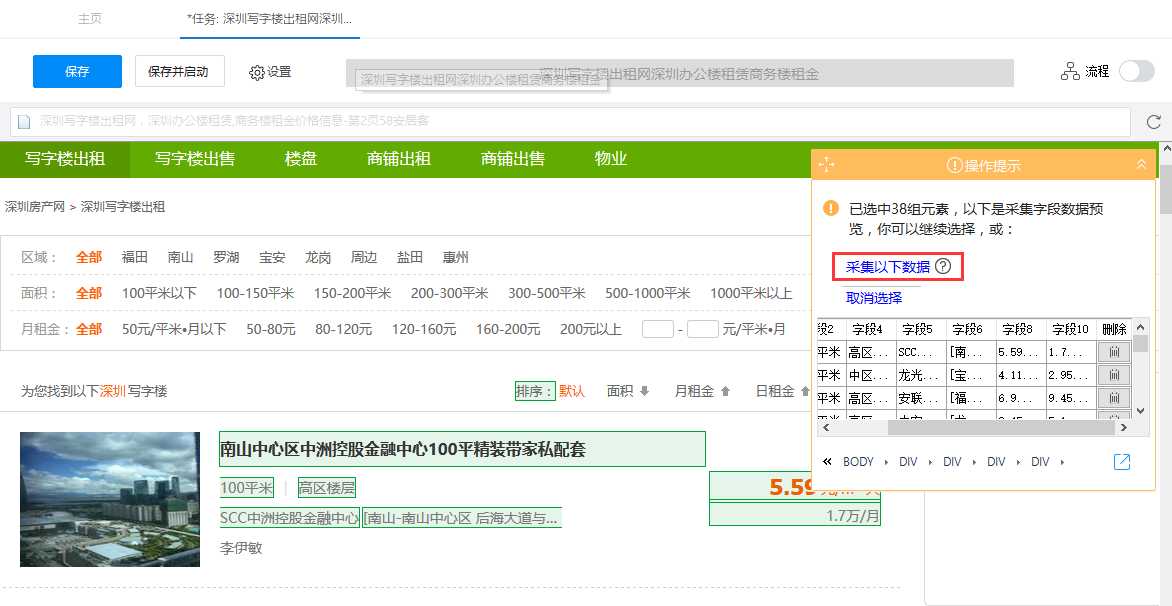Select area filter 1000平米以上

click(x=751, y=294)
